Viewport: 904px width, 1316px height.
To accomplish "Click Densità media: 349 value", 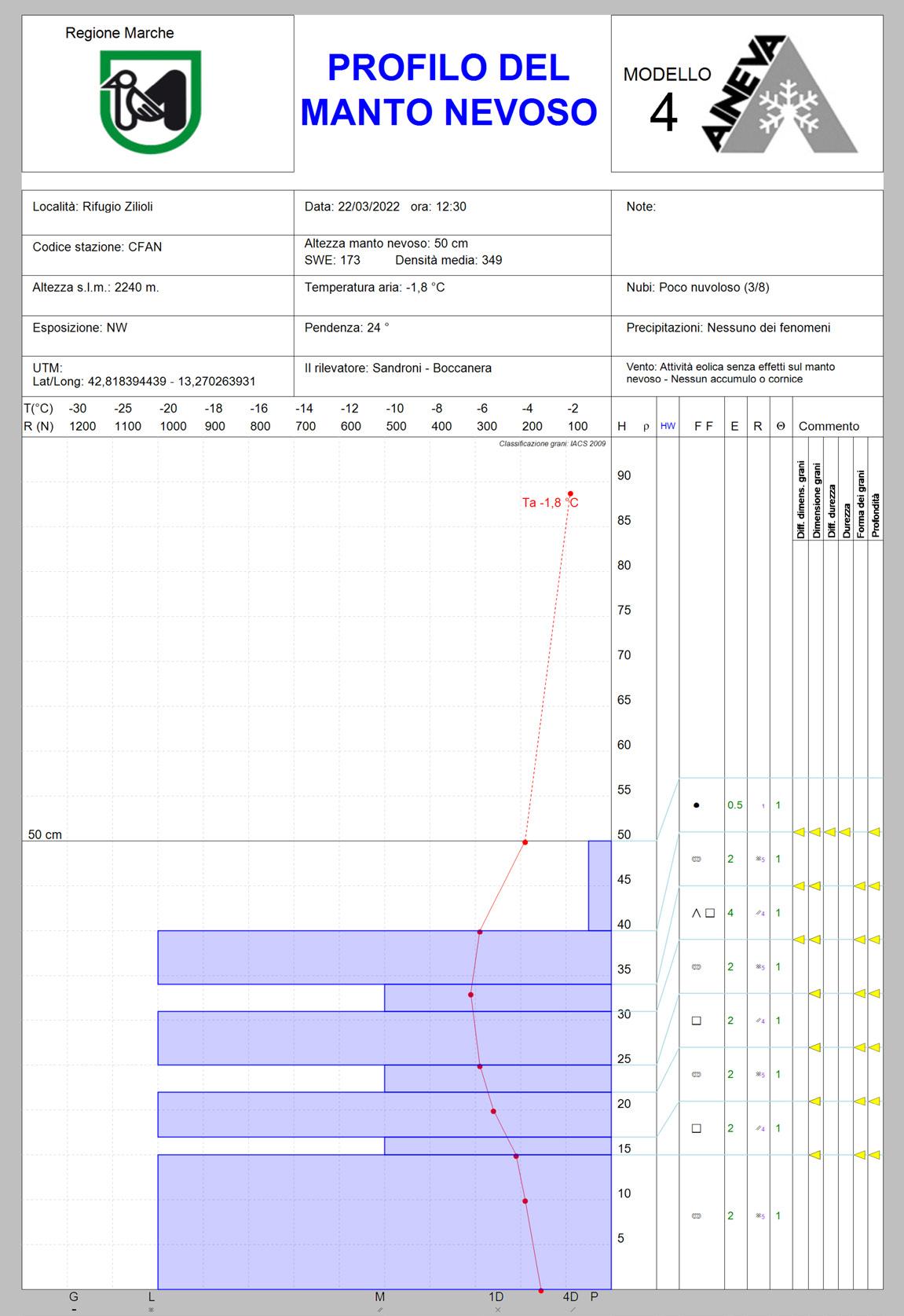I will coord(448,260).
